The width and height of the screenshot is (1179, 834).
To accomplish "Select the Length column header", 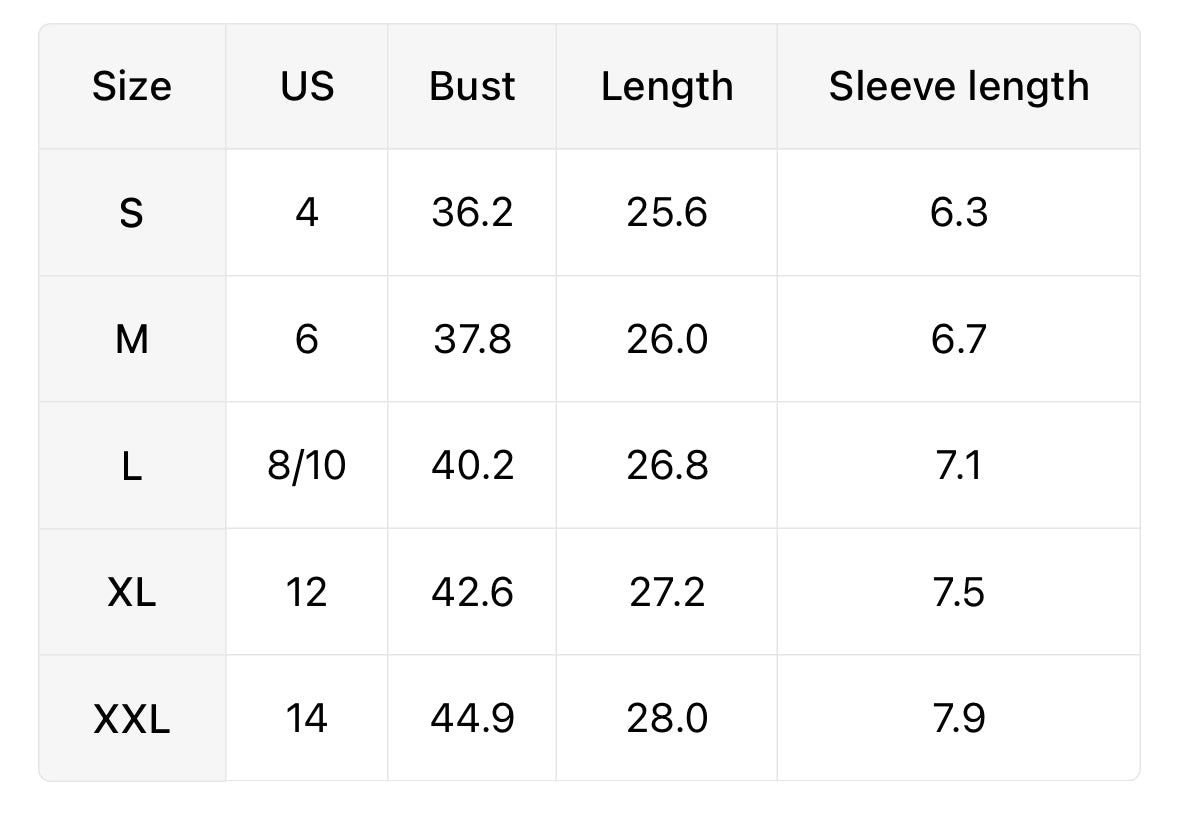I will pos(667,87).
